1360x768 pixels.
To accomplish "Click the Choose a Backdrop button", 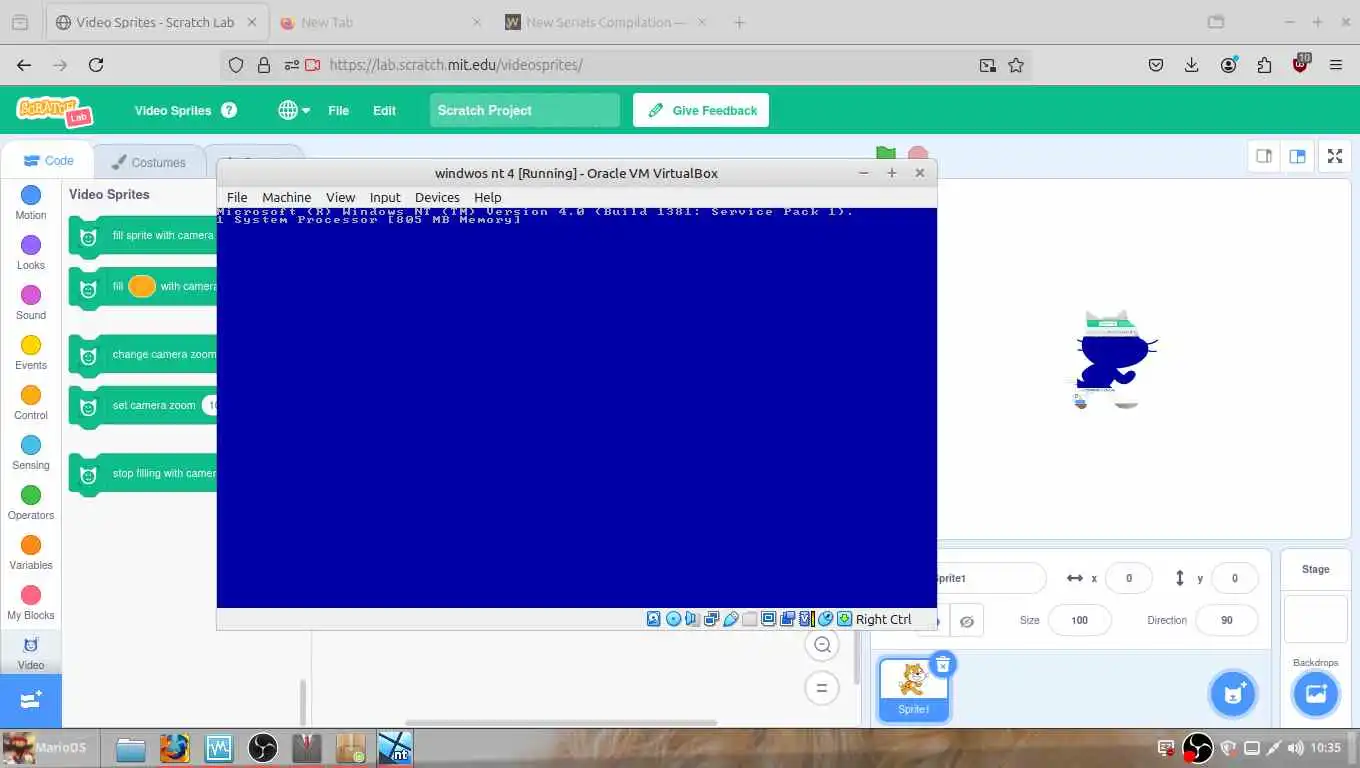I will pos(1316,694).
